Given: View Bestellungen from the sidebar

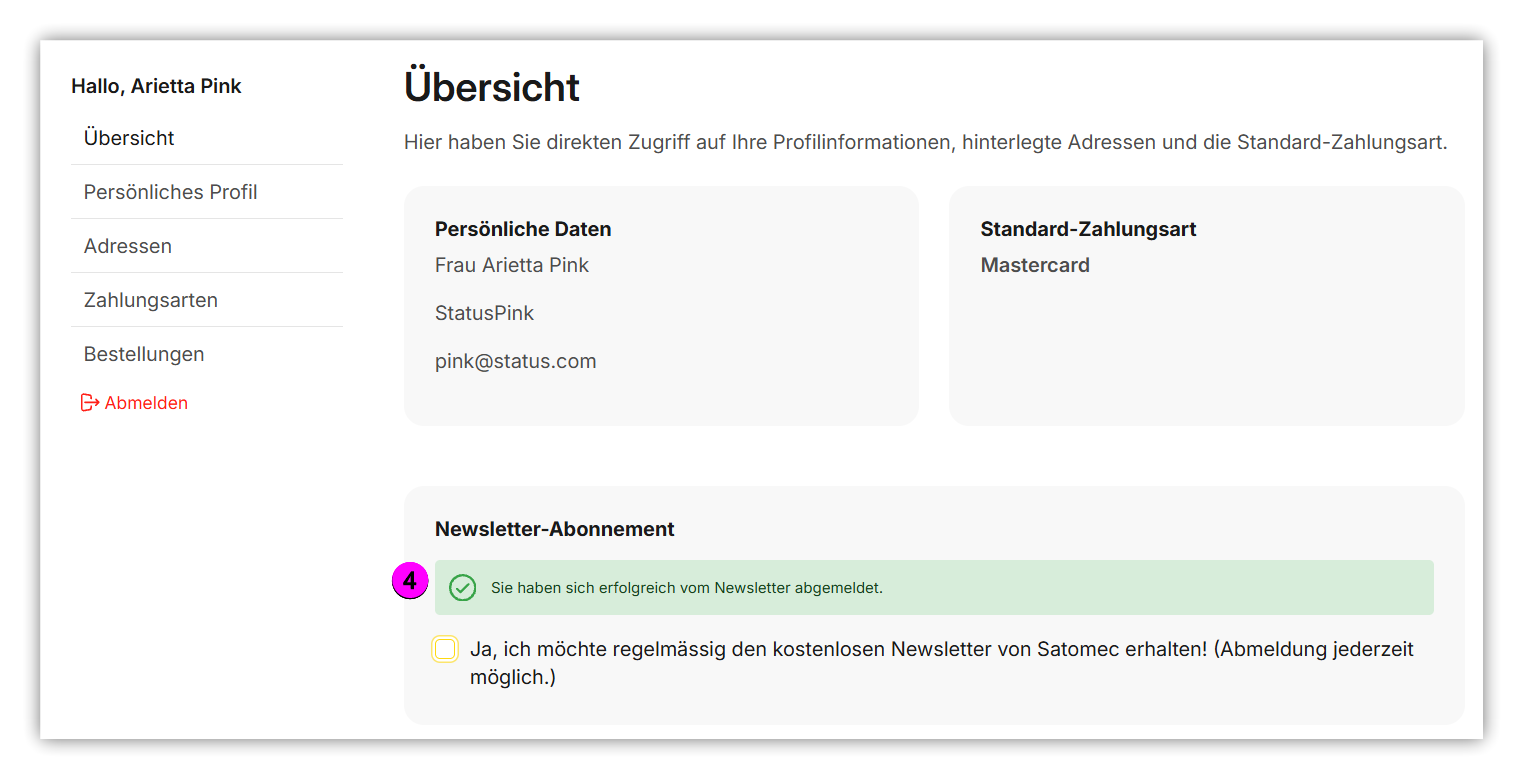Looking at the screenshot, I should [x=144, y=354].
